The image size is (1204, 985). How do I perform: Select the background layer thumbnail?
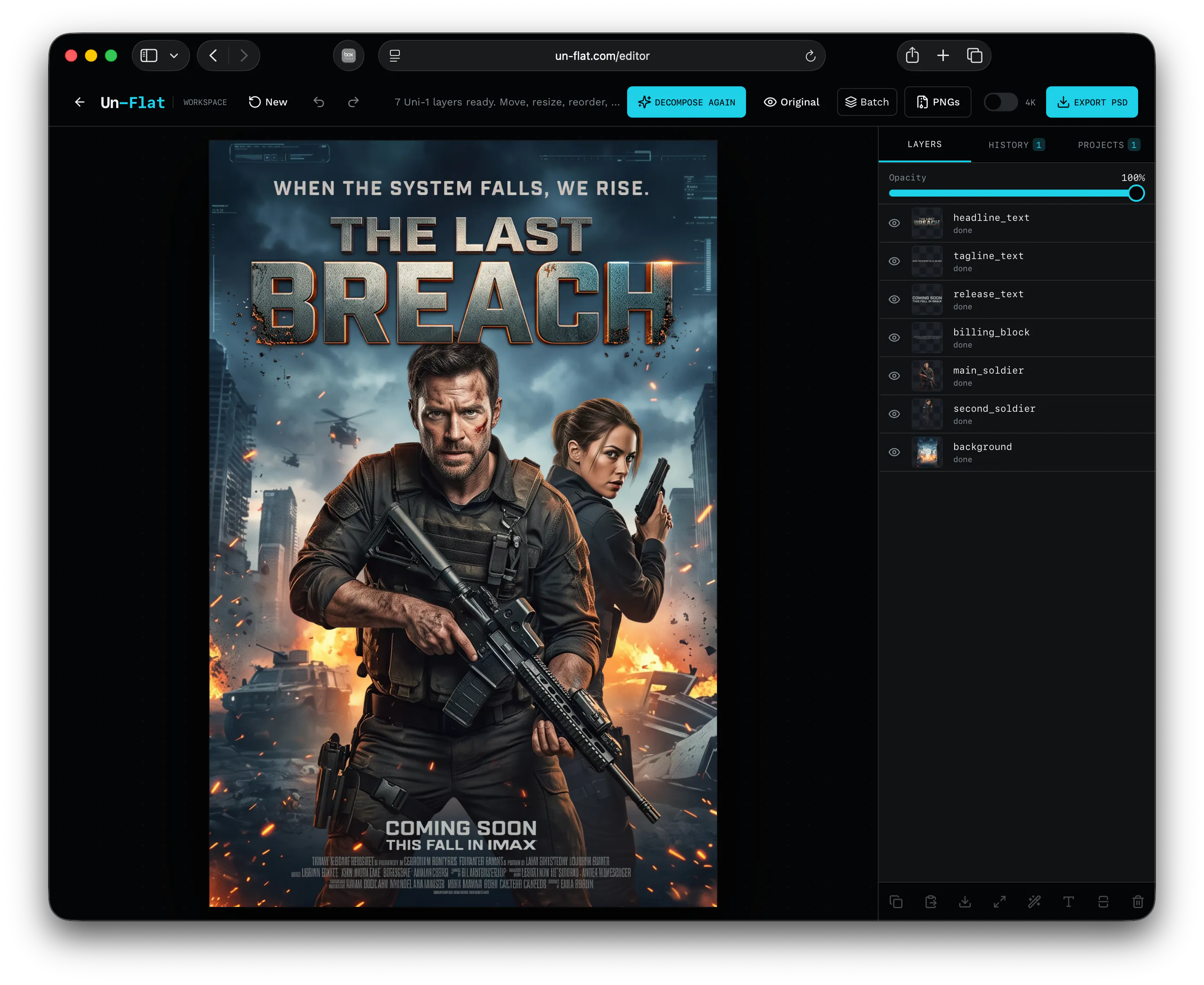[927, 452]
